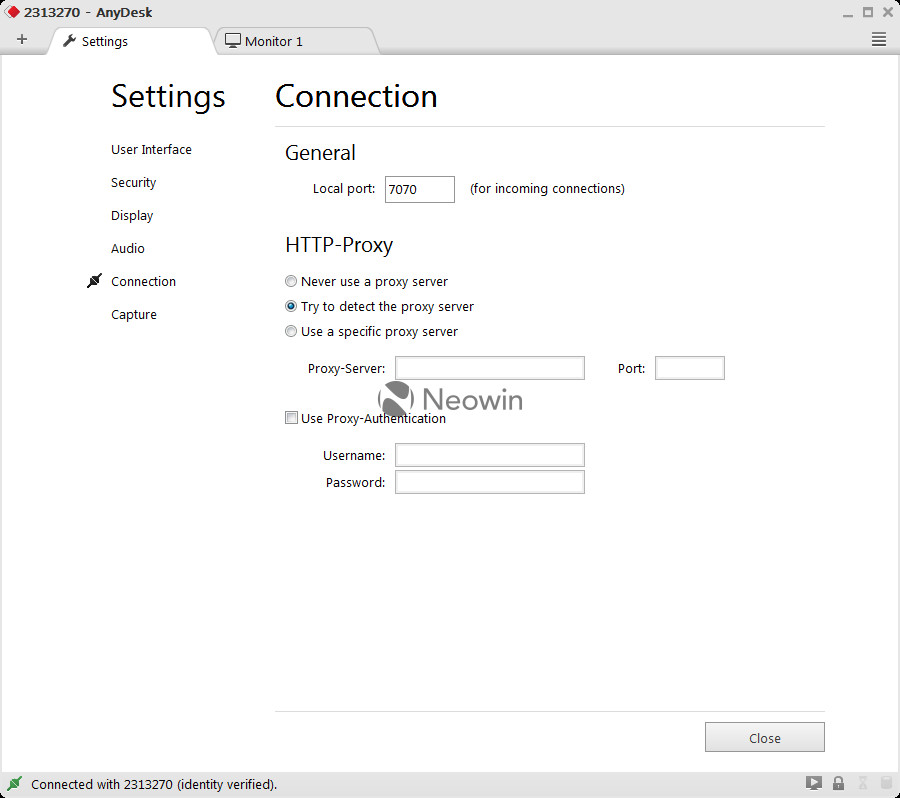Open Audio settings section

pyautogui.click(x=127, y=249)
